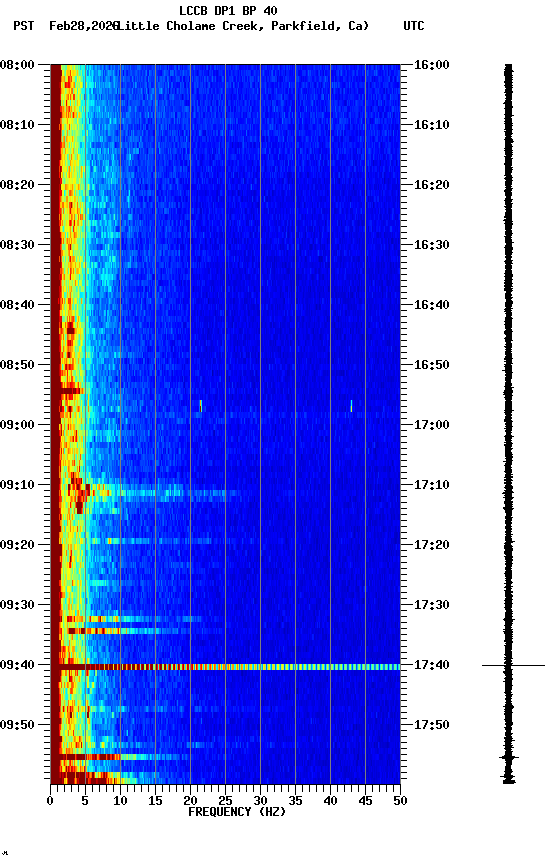The width and height of the screenshot is (552, 864).
Task: Click the 17:30 UTC time label
Action: (431, 605)
